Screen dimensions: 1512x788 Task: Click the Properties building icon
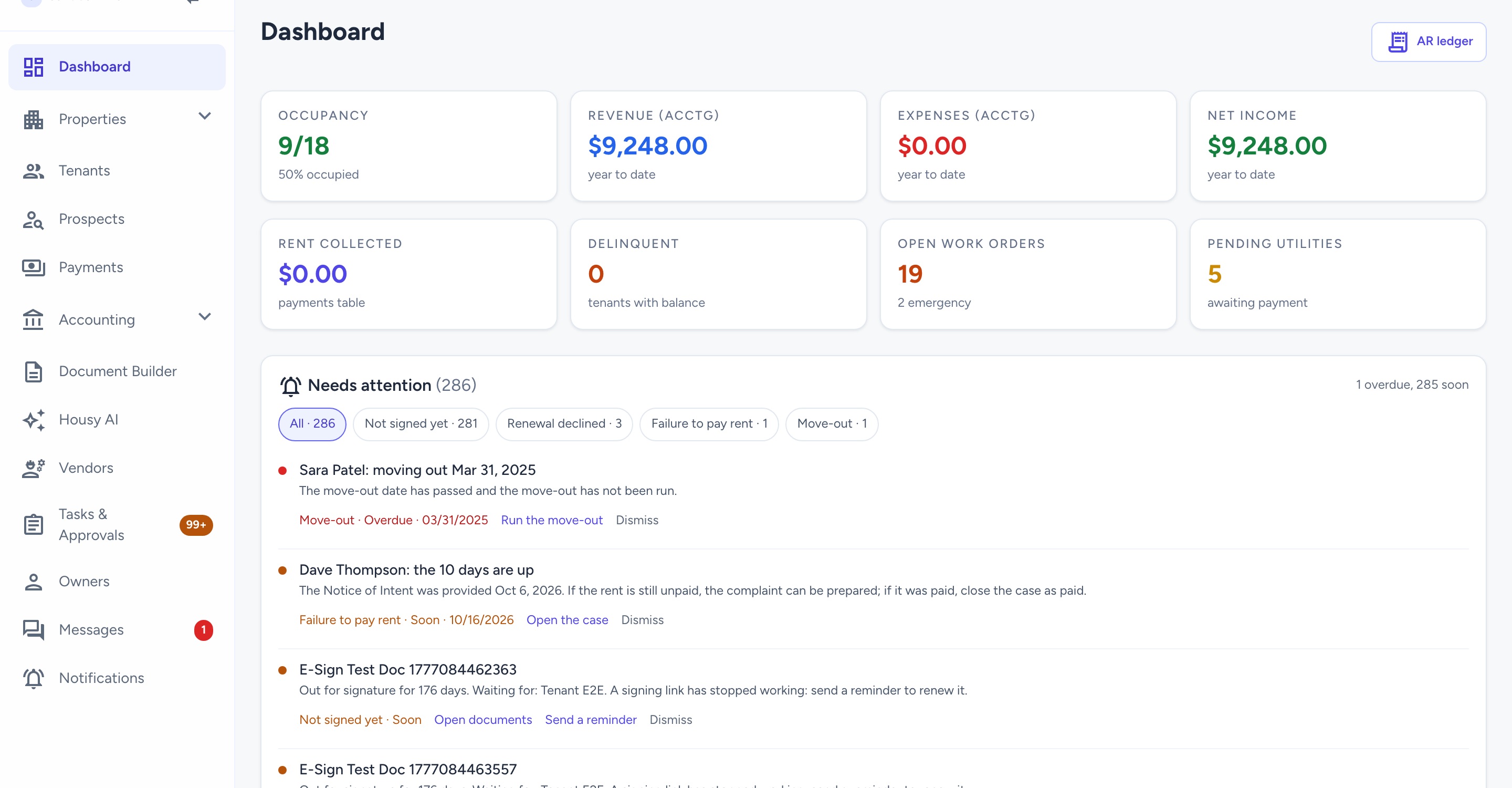[x=34, y=119]
